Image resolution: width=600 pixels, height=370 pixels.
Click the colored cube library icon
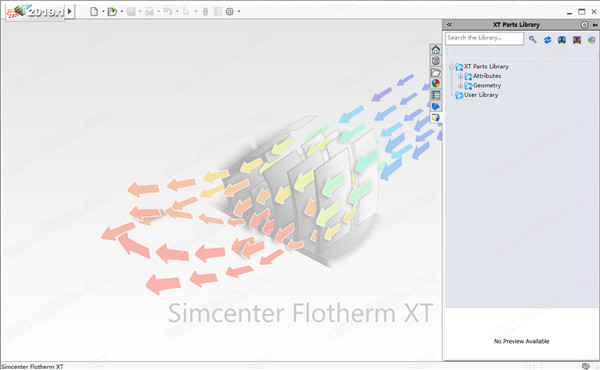pyautogui.click(x=592, y=39)
